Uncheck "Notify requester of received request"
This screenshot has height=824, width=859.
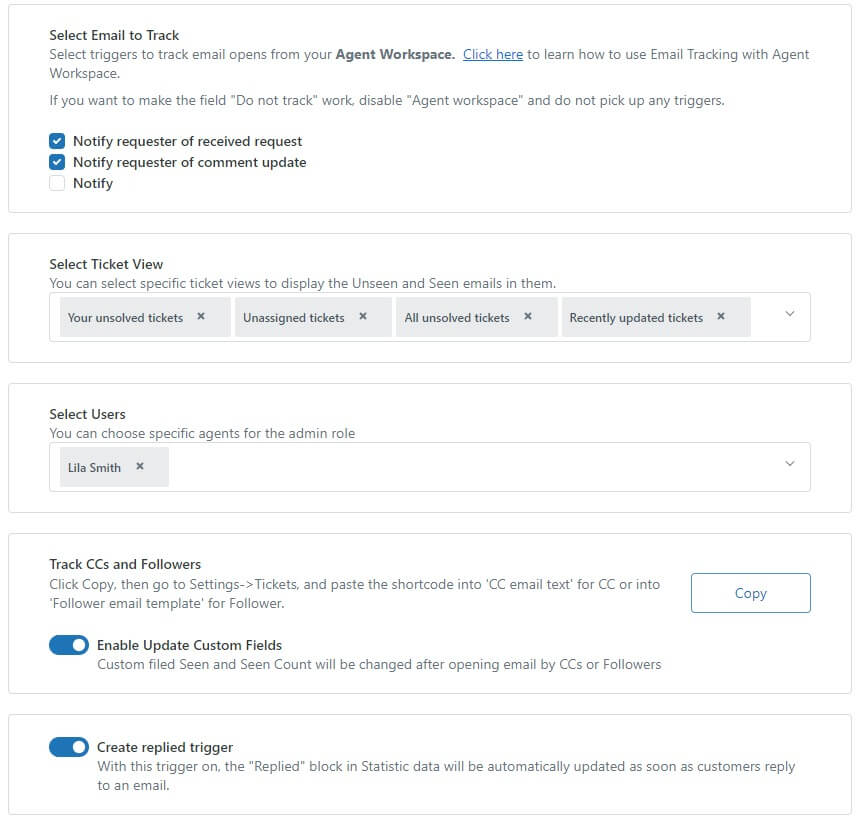[x=57, y=141]
